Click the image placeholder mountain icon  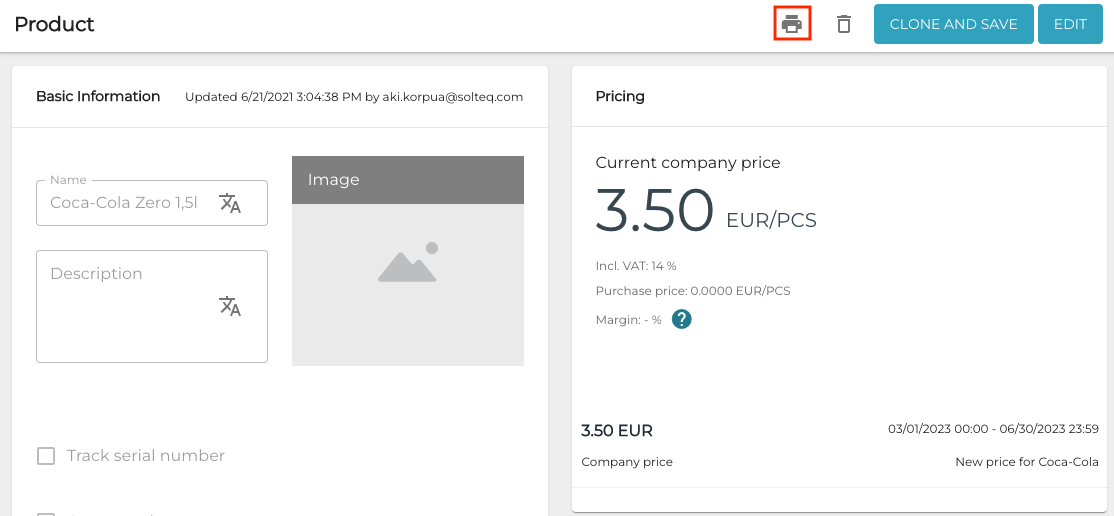tap(408, 263)
